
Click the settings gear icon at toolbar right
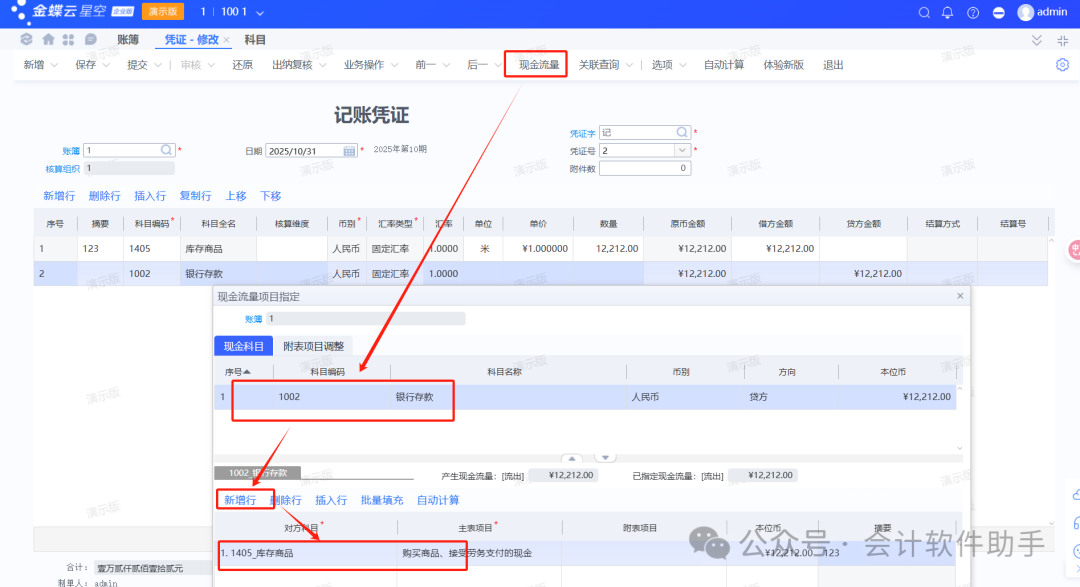point(1062,65)
